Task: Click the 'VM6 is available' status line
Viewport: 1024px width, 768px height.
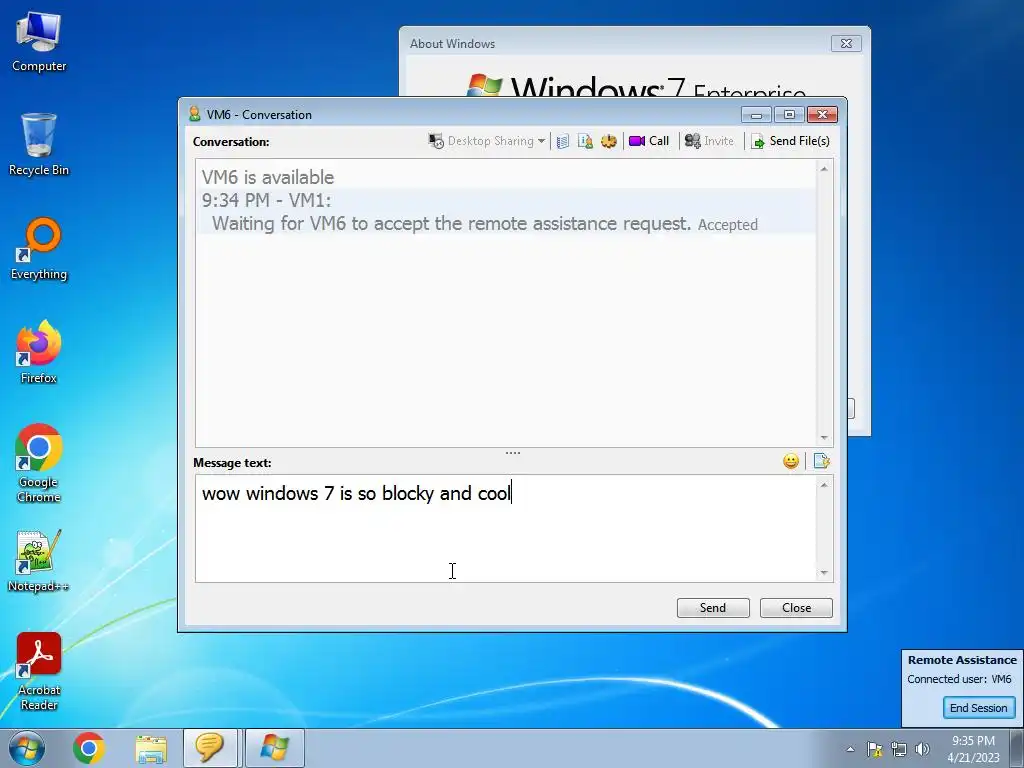Action: point(268,178)
